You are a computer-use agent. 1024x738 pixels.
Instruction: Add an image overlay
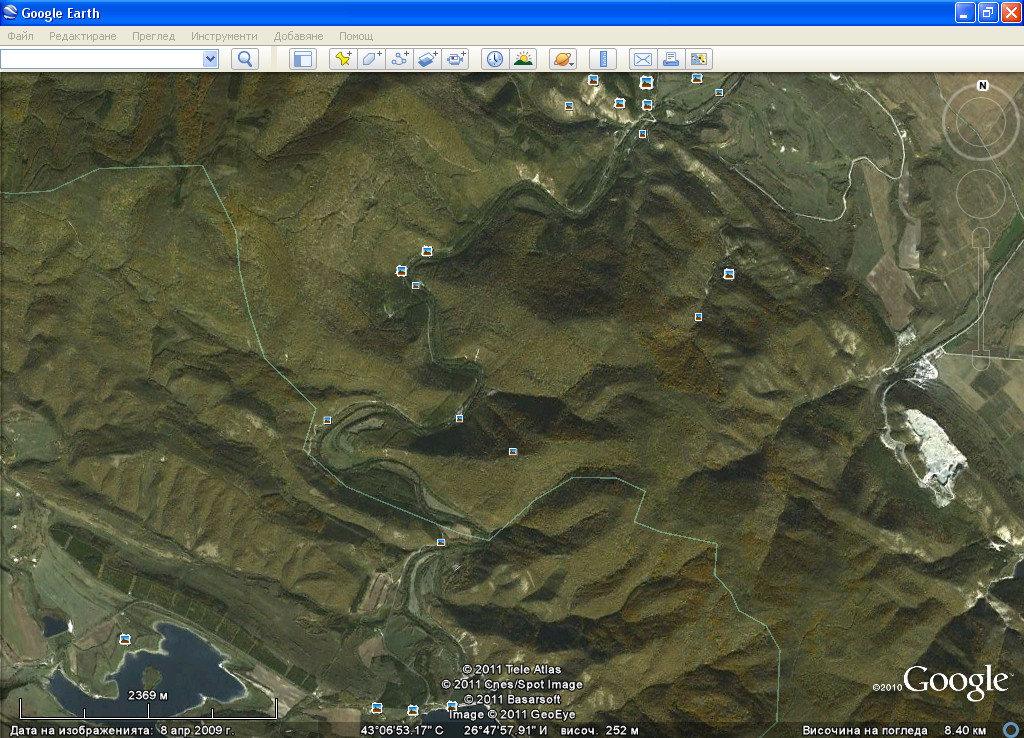[x=428, y=59]
